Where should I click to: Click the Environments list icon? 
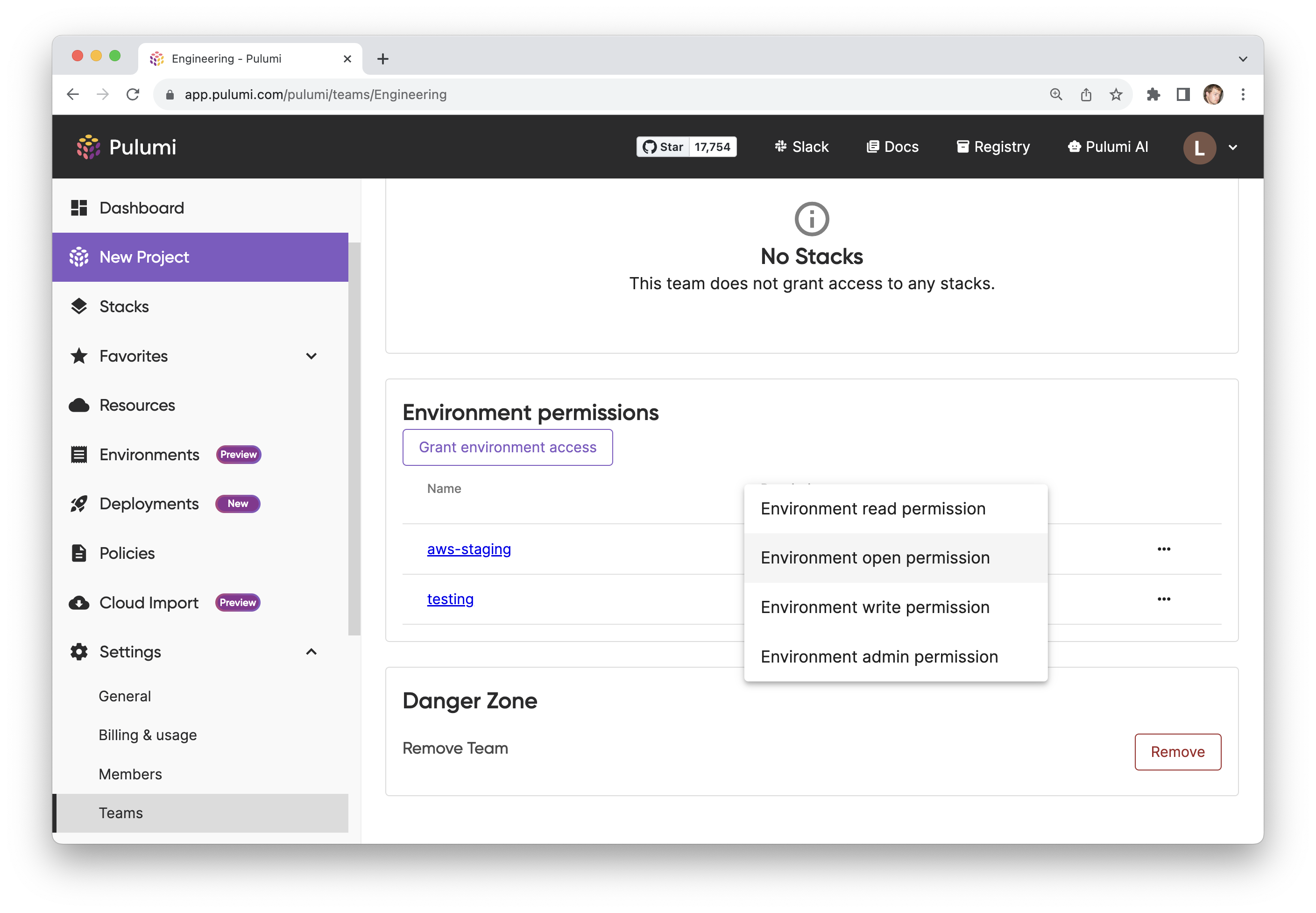tap(79, 454)
